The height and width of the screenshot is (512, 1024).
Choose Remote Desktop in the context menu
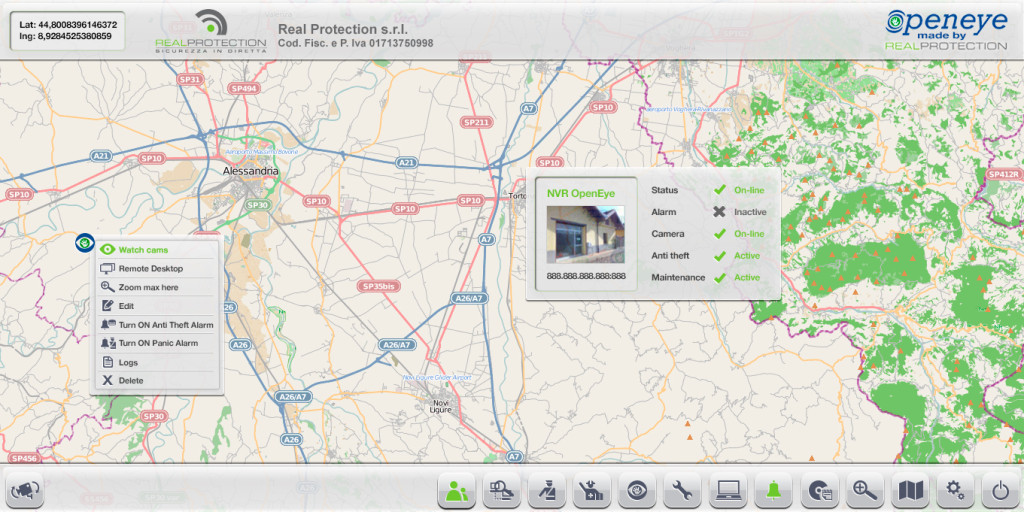pos(157,268)
